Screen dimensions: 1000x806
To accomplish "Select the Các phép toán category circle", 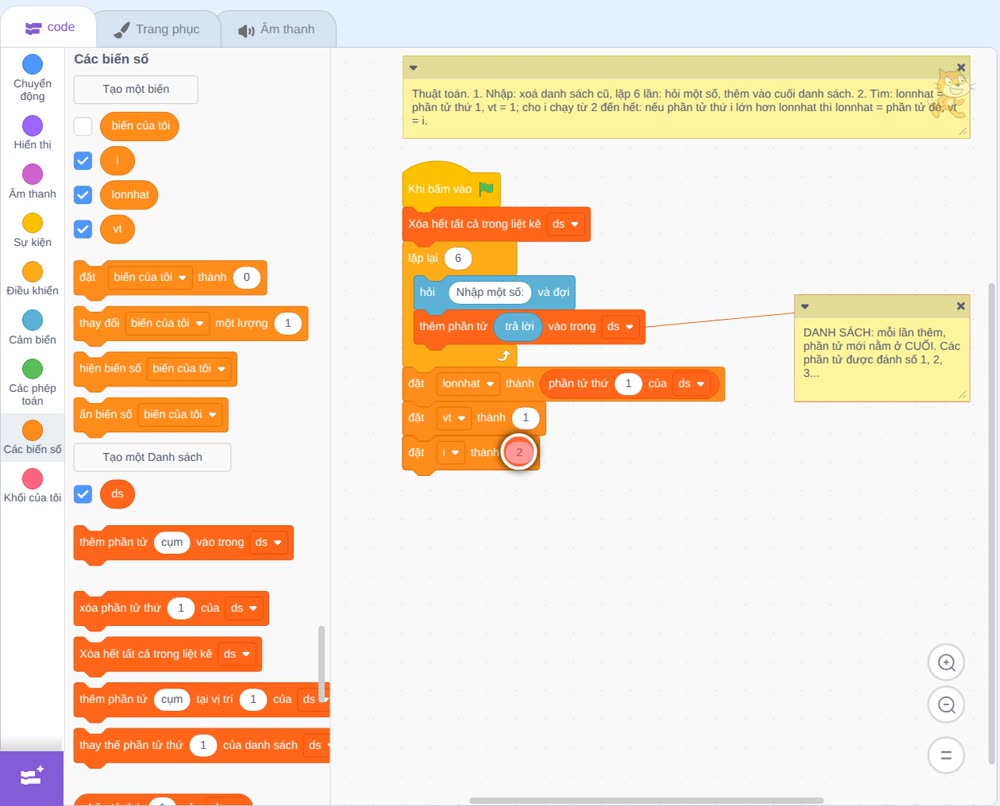I will point(33,369).
